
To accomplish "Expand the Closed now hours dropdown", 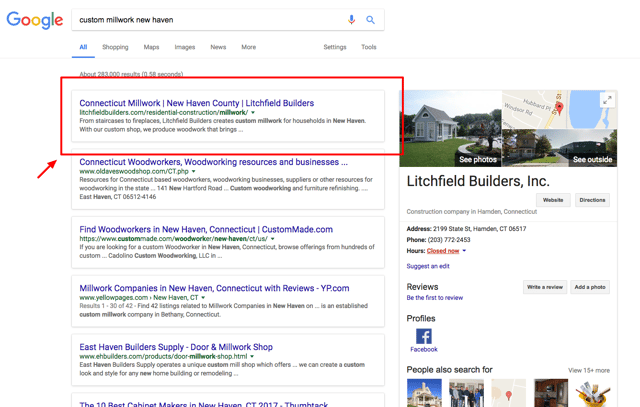I will (464, 251).
